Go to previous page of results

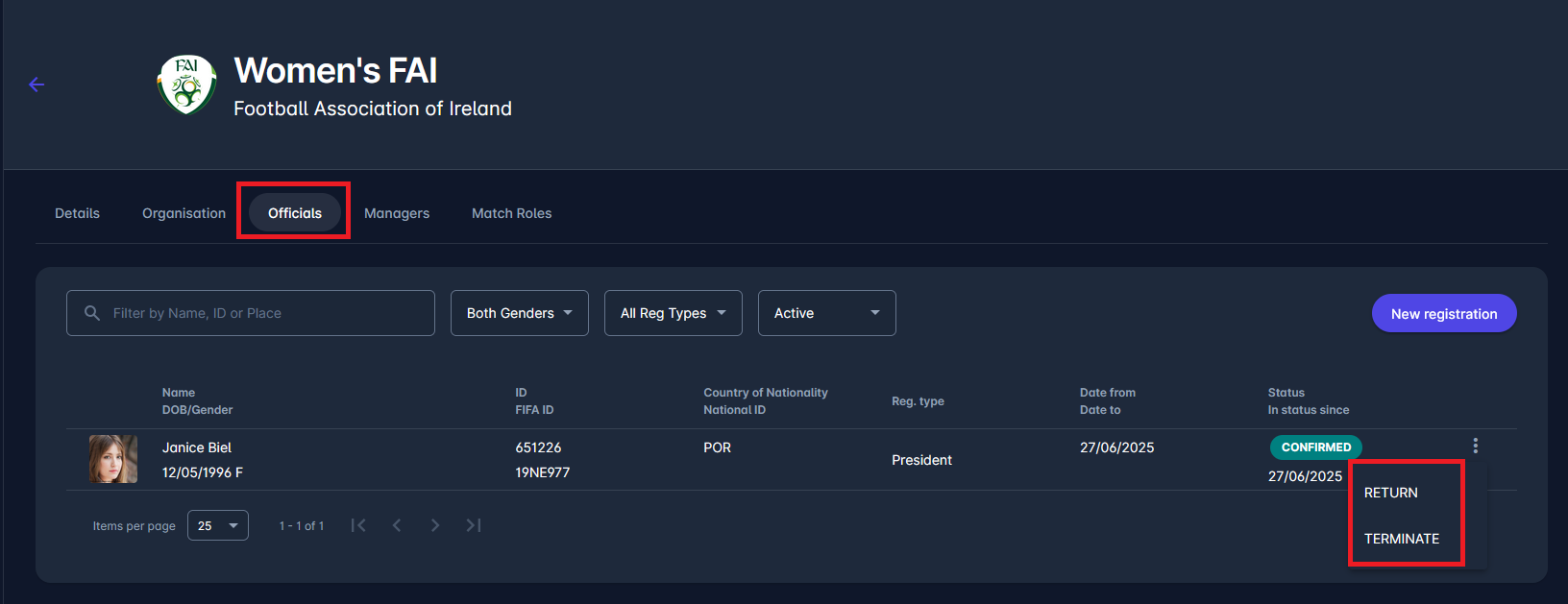pos(397,525)
